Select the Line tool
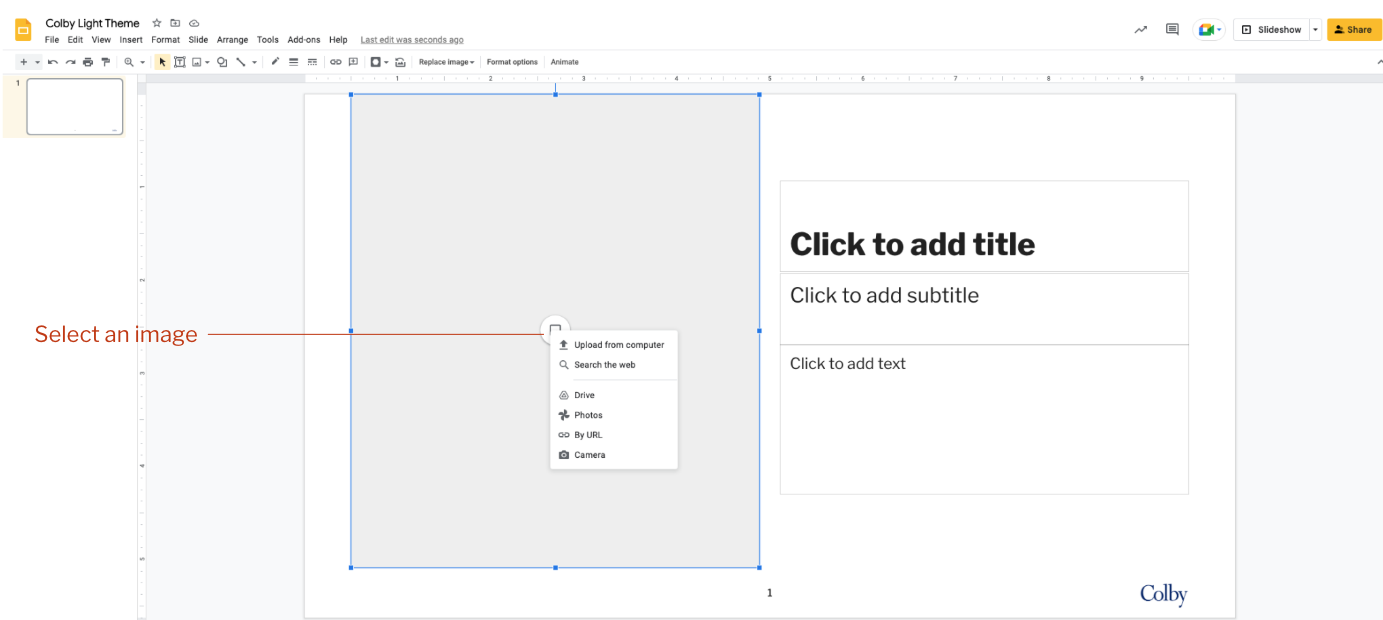 click(x=241, y=62)
